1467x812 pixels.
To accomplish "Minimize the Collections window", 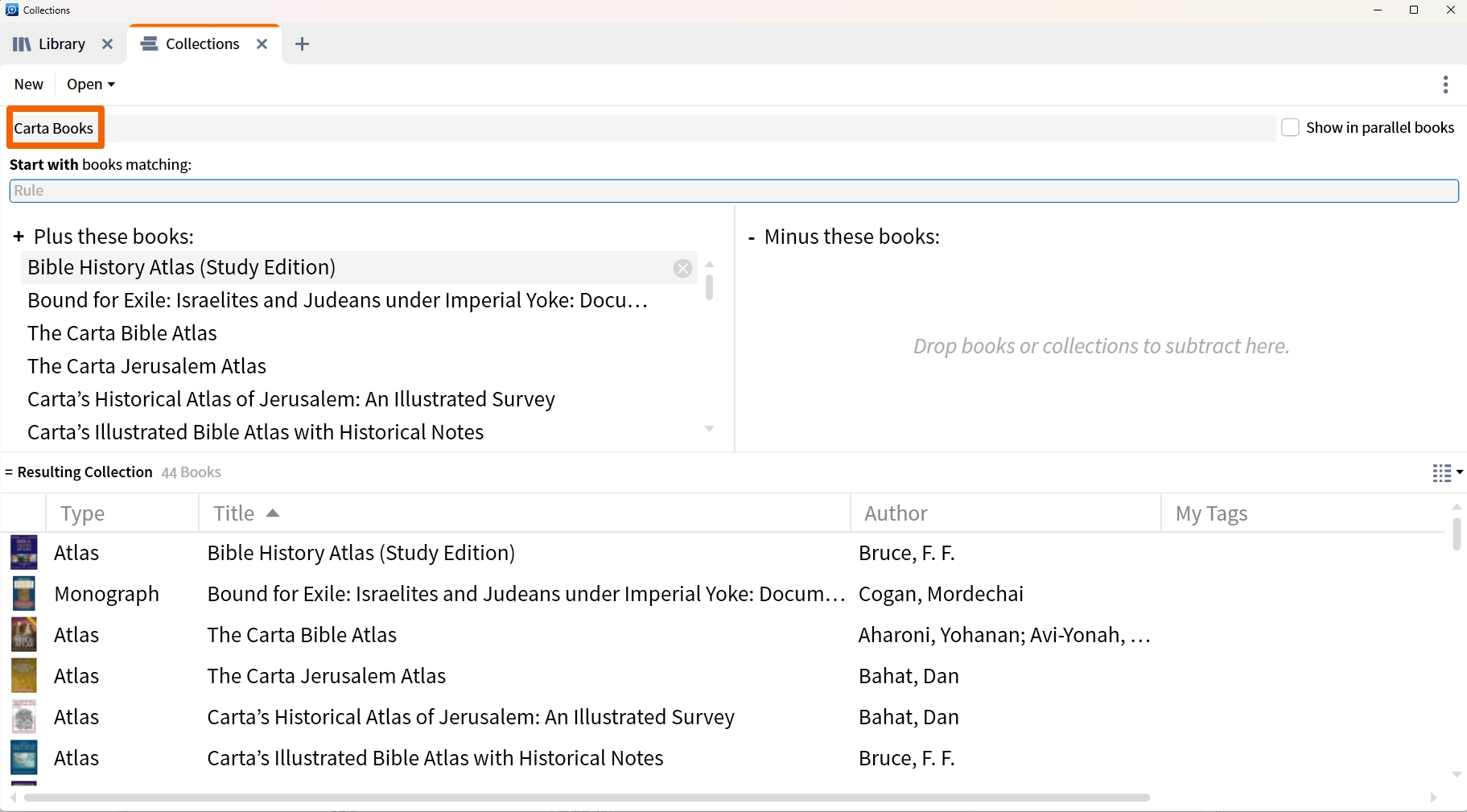I will coord(1378,10).
